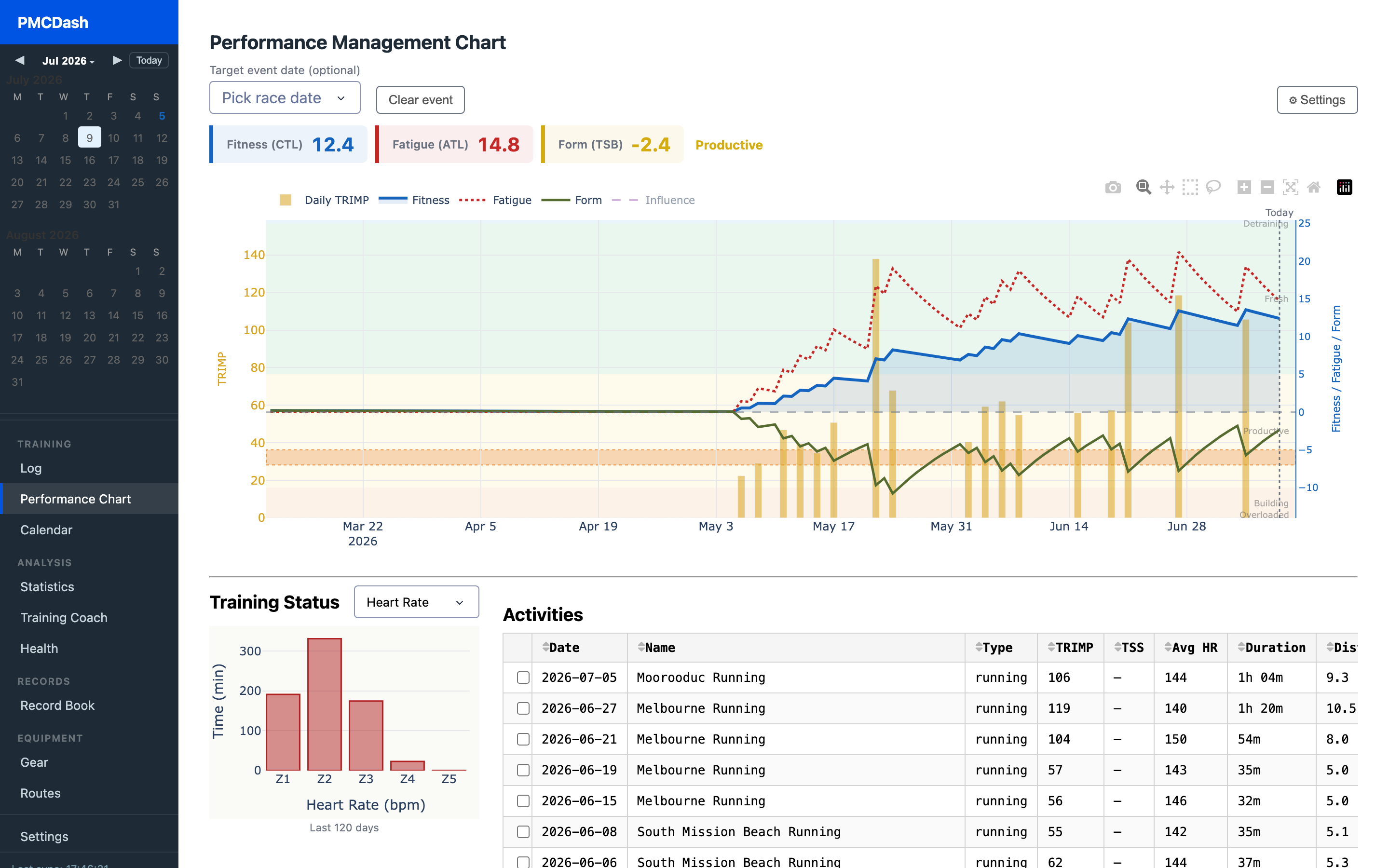Open the Jul 2026 month picker
Screen dimensions: 1389x868
(68, 61)
